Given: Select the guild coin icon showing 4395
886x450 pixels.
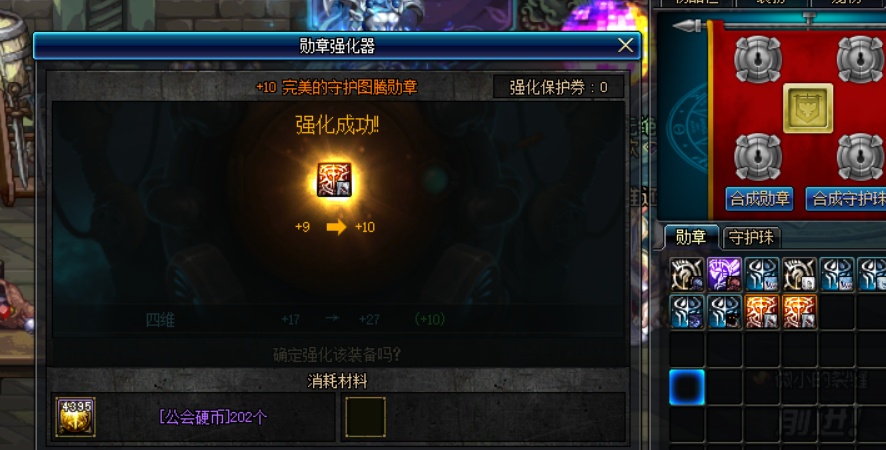Looking at the screenshot, I should click(75, 417).
